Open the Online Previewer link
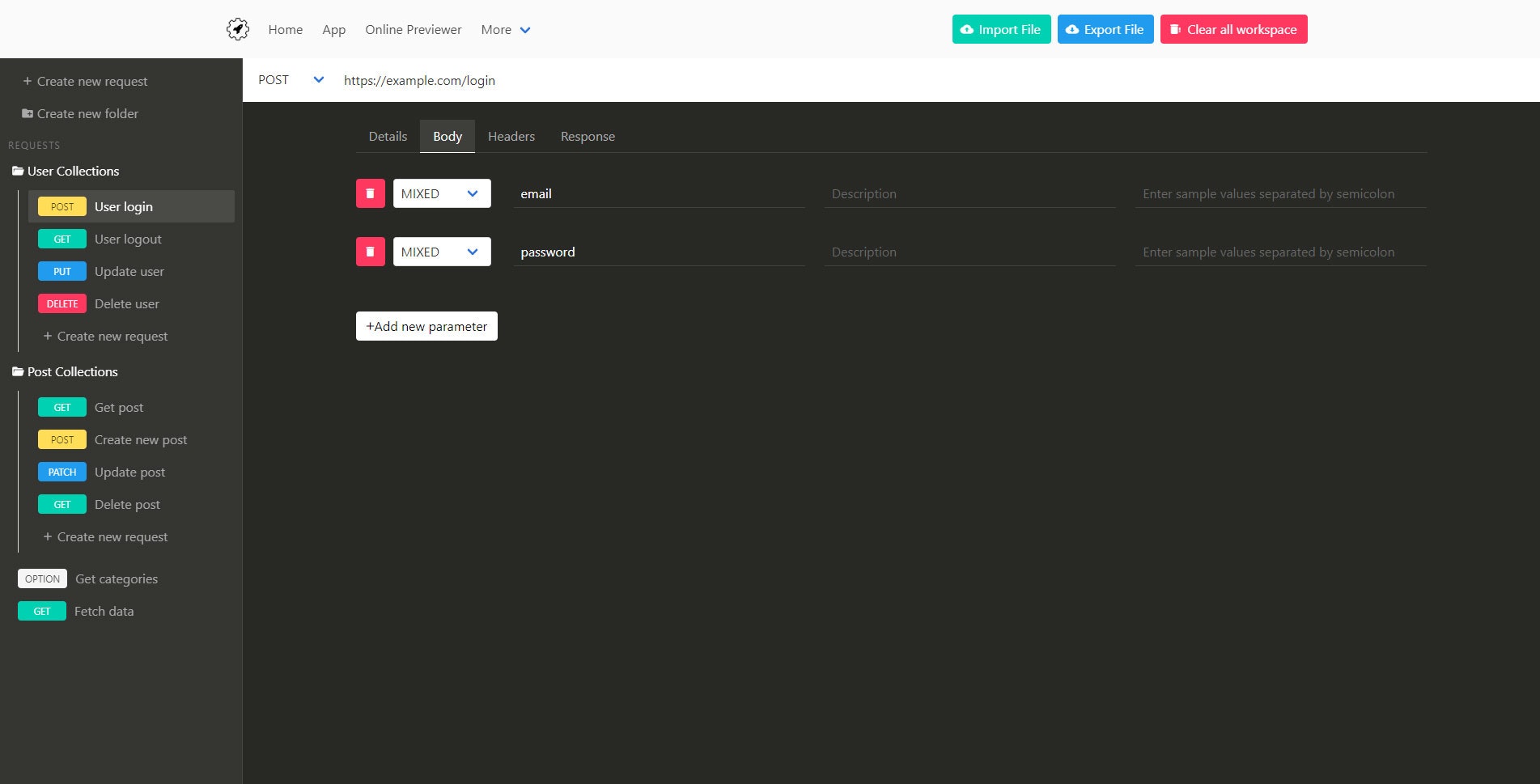 [413, 29]
